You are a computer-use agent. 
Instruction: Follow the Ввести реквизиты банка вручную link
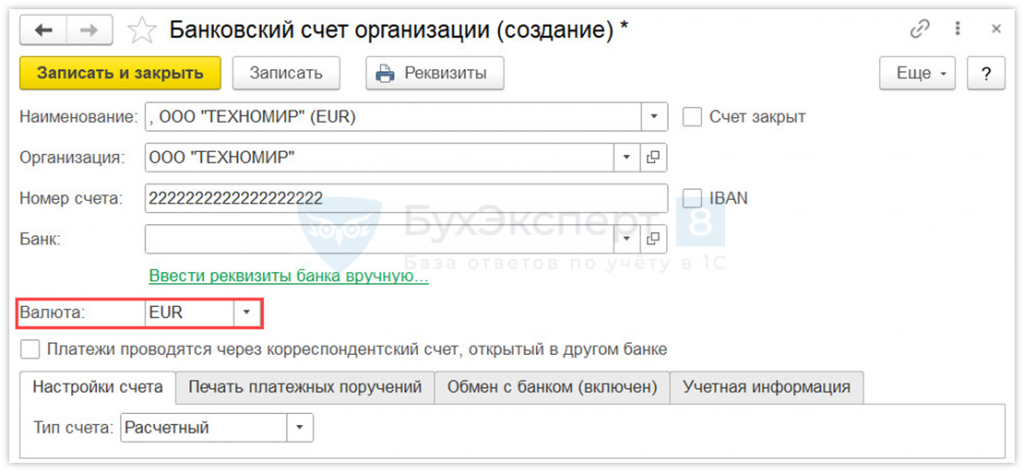[289, 276]
